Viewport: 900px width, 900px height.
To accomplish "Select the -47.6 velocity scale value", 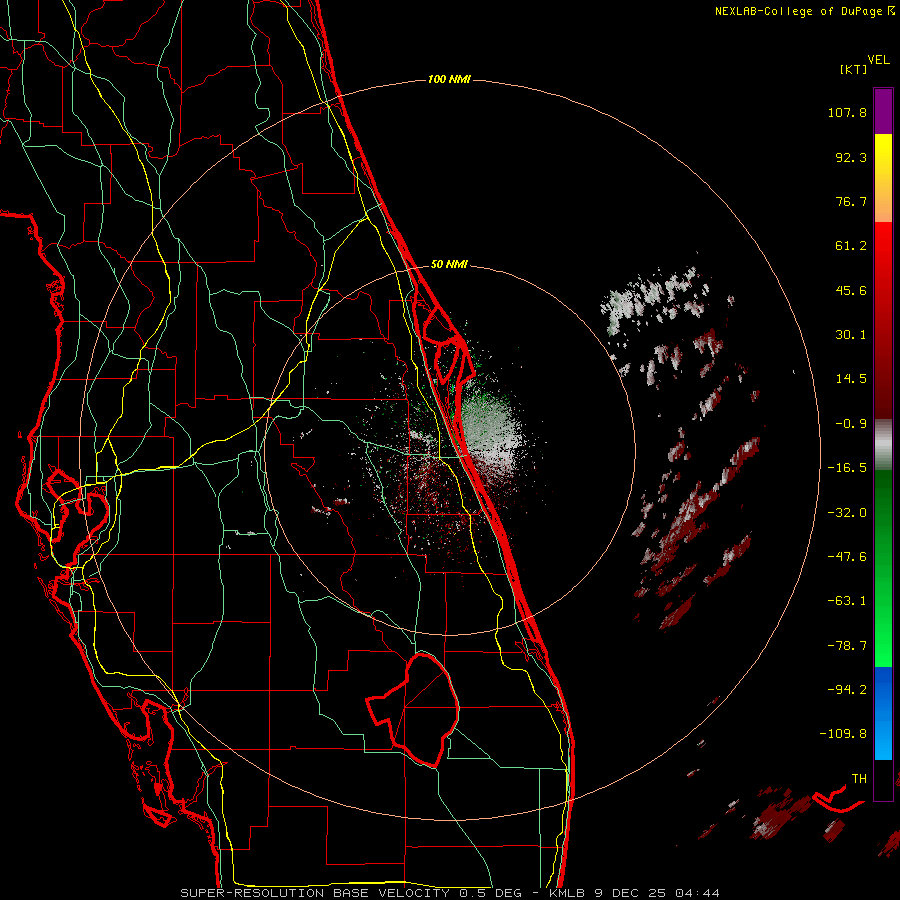I will pos(847,557).
